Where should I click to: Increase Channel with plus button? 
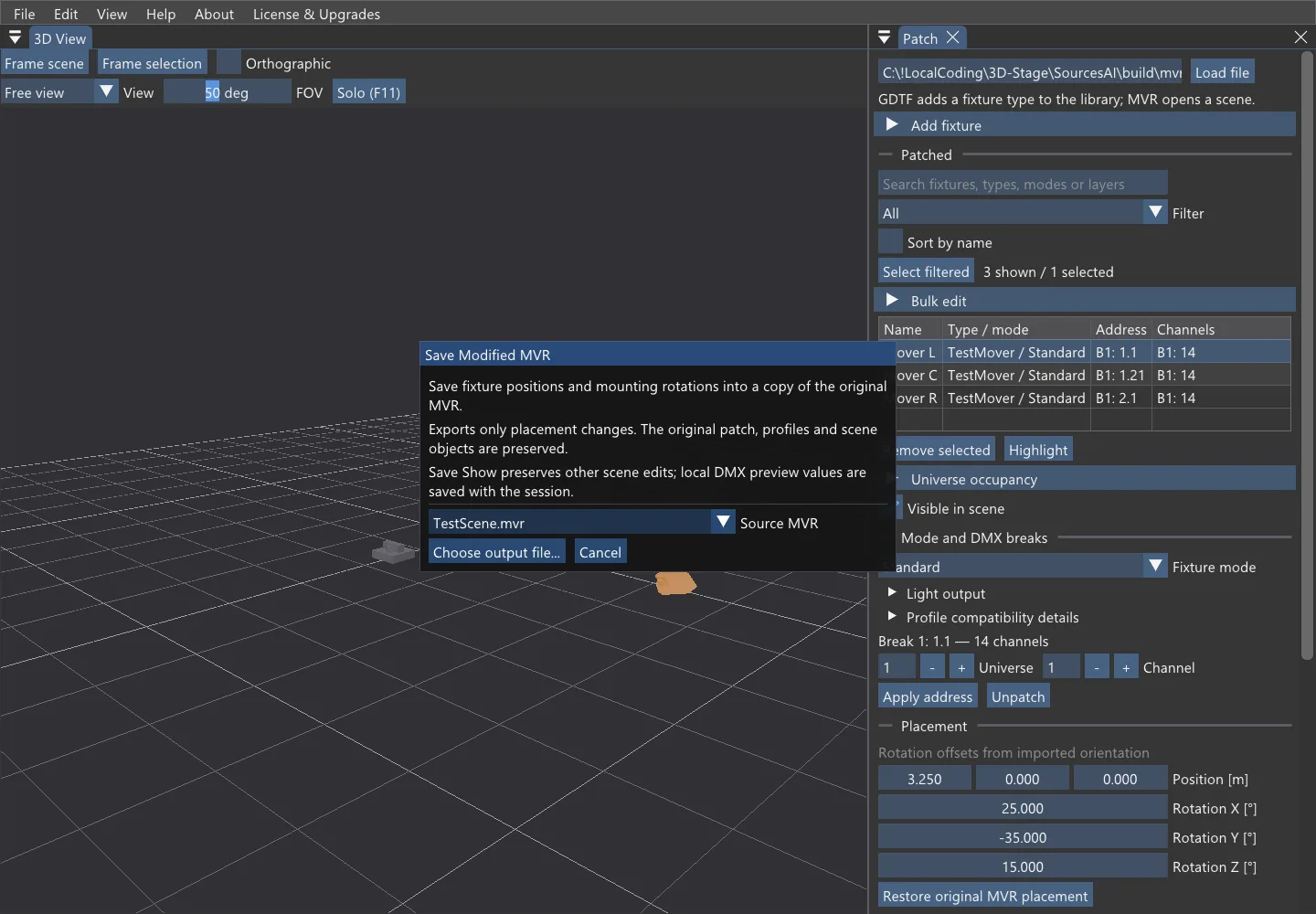click(x=1126, y=667)
